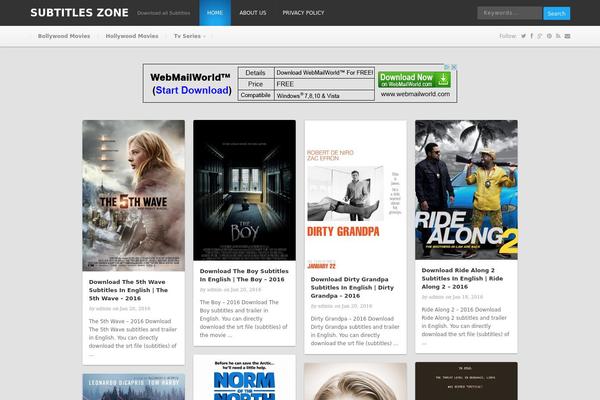Viewport: 600px width, 400px height.
Task: Go to the Subtitles Zone site logo
Action: point(79,13)
